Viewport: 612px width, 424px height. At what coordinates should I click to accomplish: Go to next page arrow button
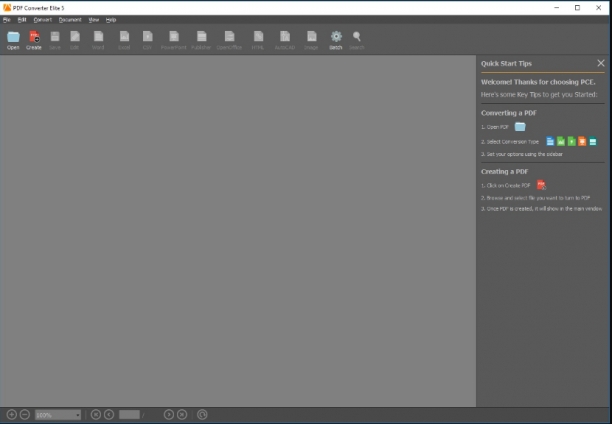coord(169,415)
